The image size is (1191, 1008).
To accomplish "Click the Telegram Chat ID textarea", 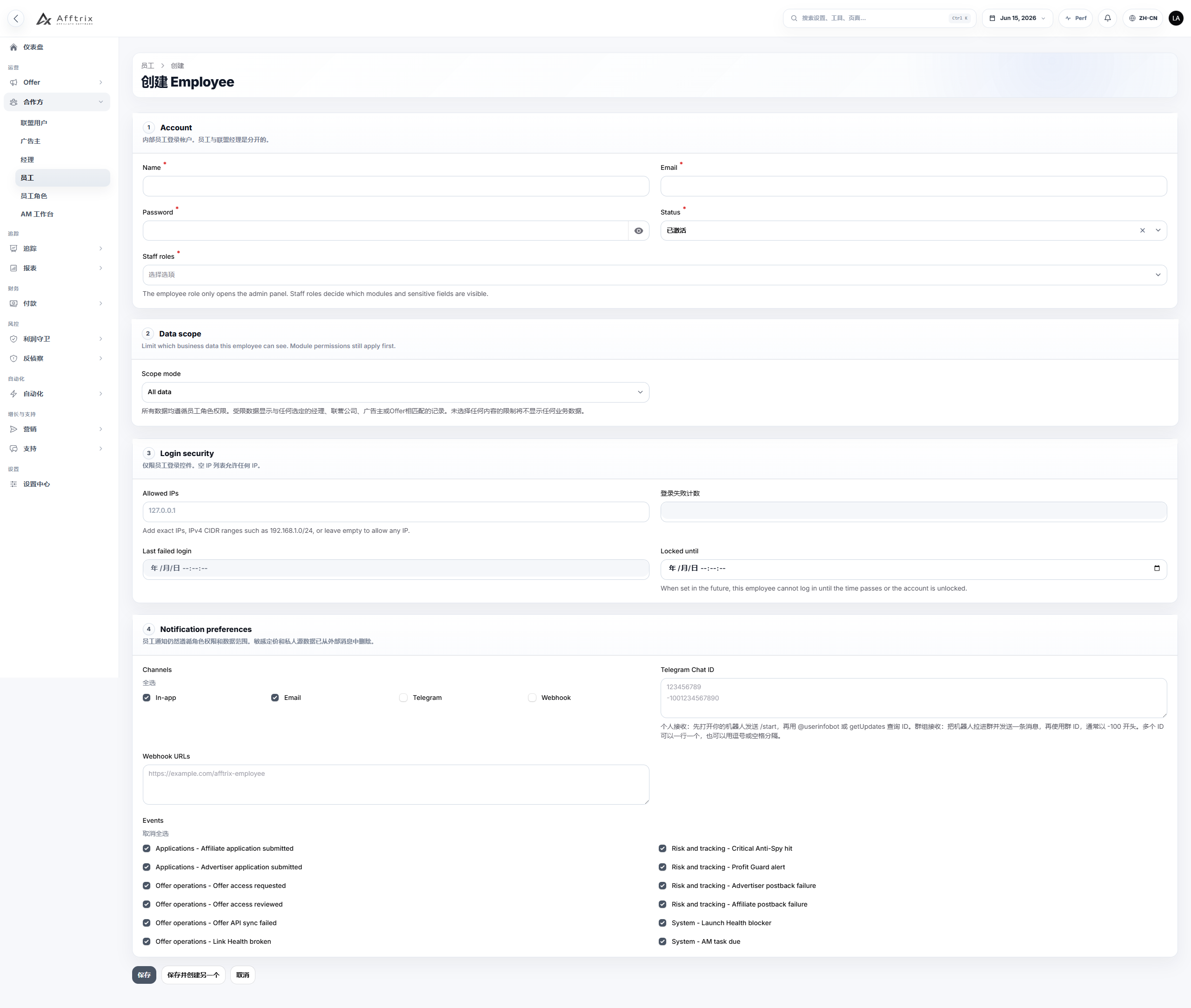I will pos(913,698).
